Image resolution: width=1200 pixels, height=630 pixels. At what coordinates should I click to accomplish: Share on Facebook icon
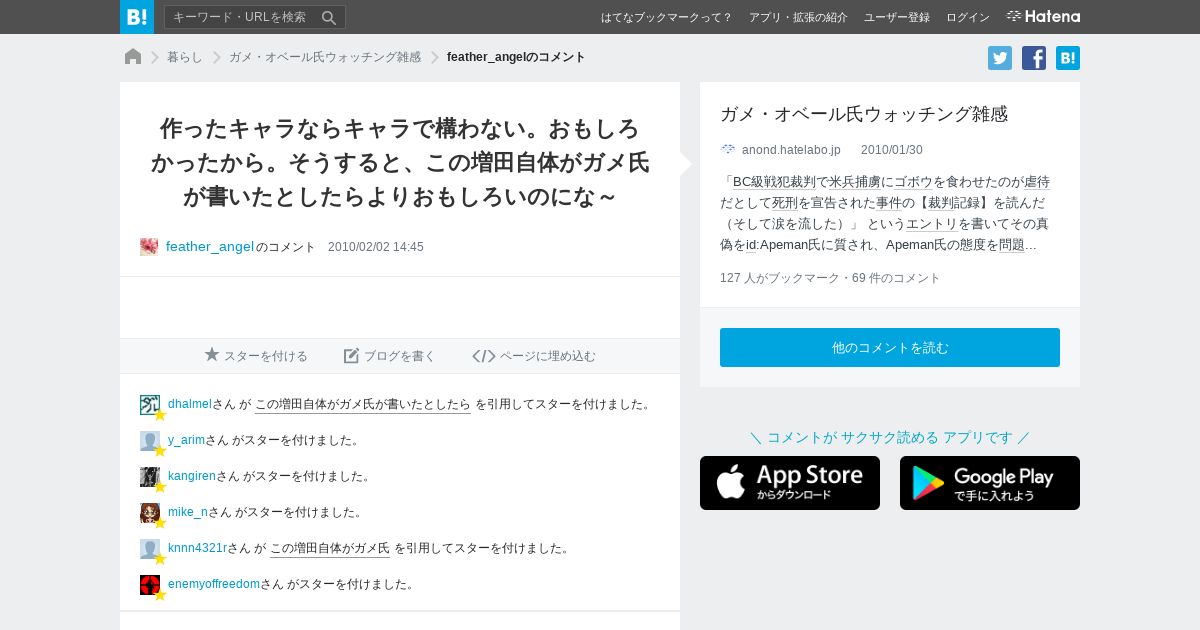pos(1034,58)
